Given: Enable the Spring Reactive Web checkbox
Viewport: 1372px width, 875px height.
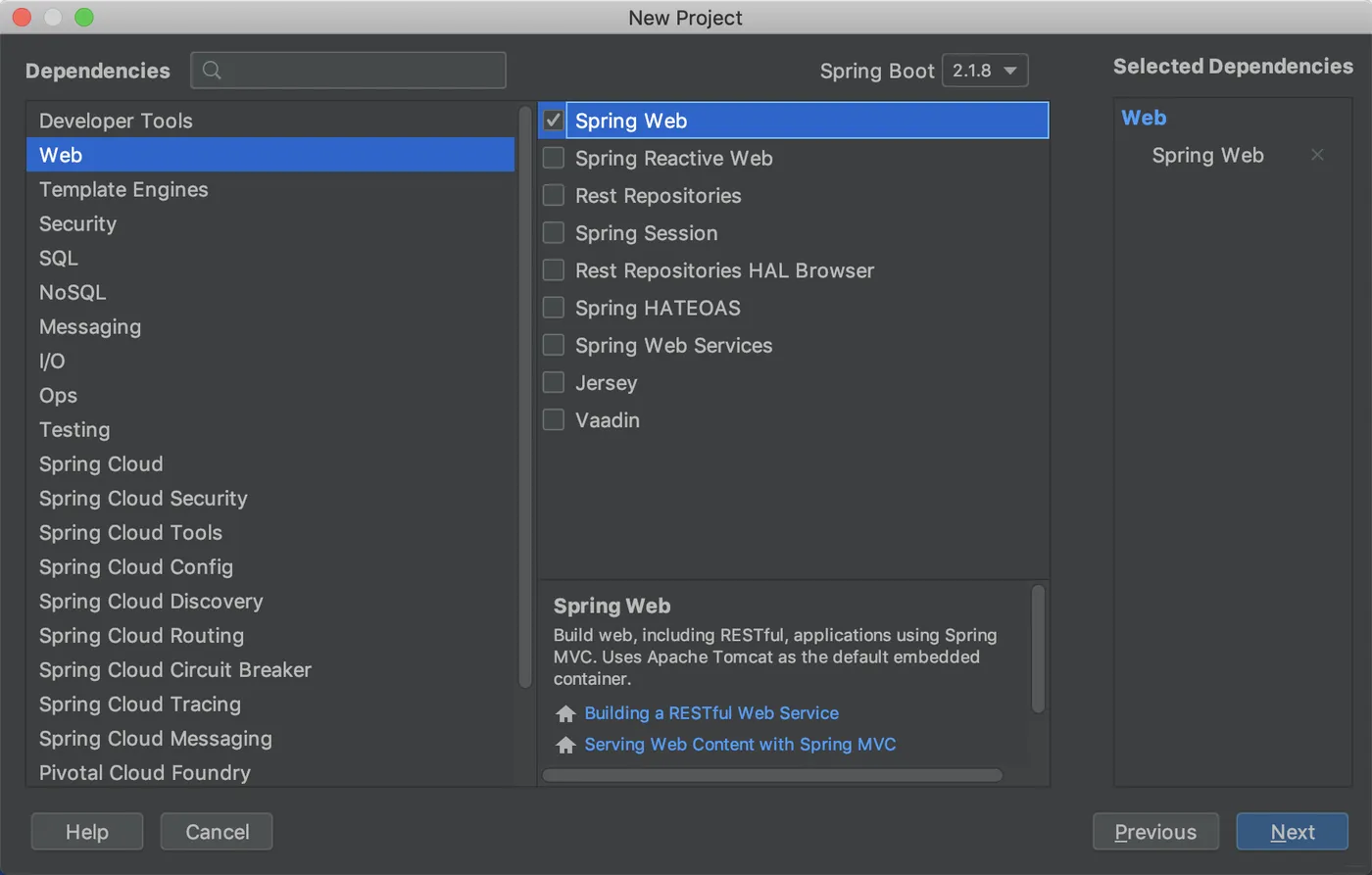Looking at the screenshot, I should [x=554, y=158].
